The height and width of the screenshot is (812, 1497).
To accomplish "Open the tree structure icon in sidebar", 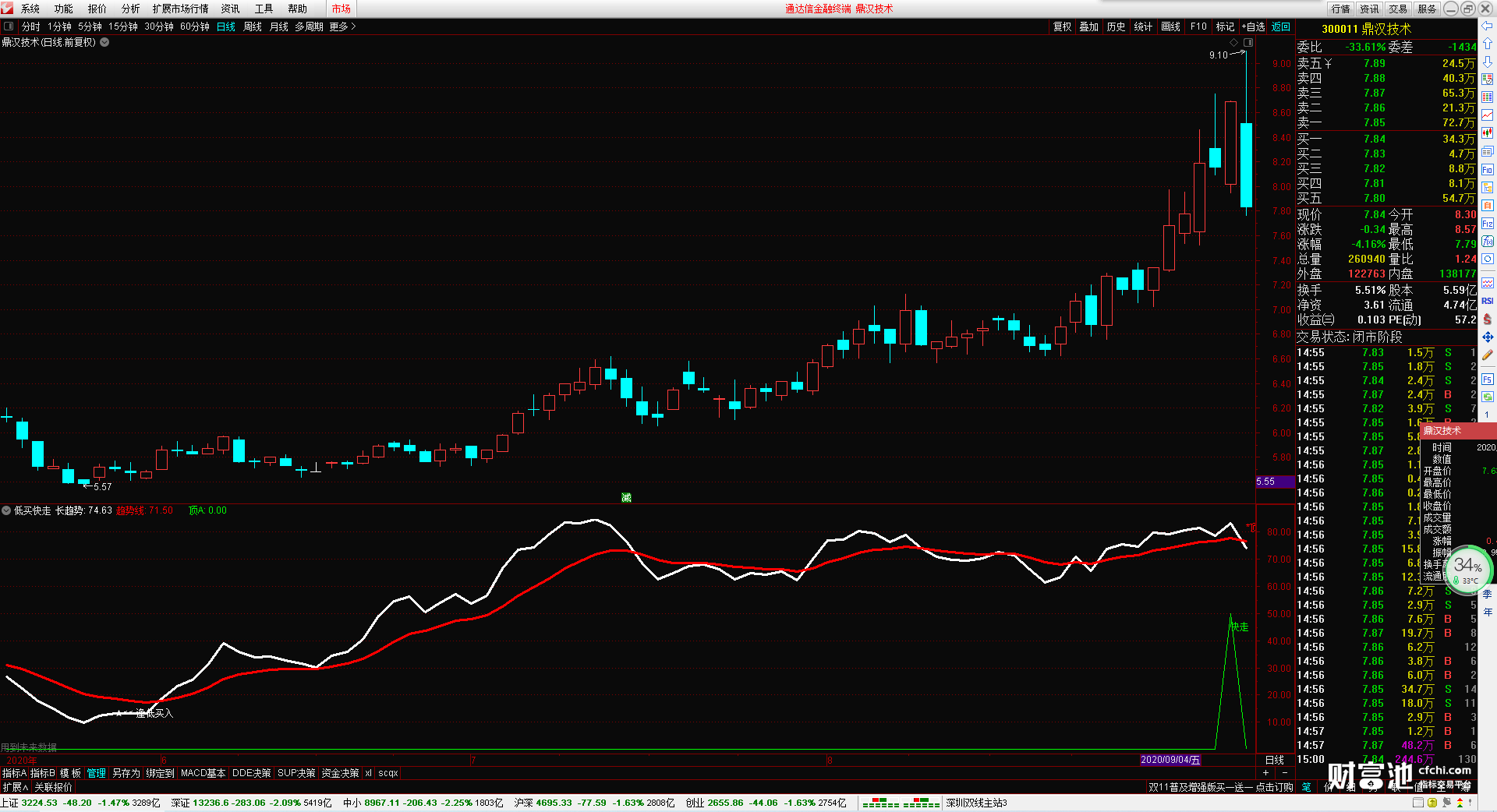I will pyautogui.click(x=1488, y=188).
